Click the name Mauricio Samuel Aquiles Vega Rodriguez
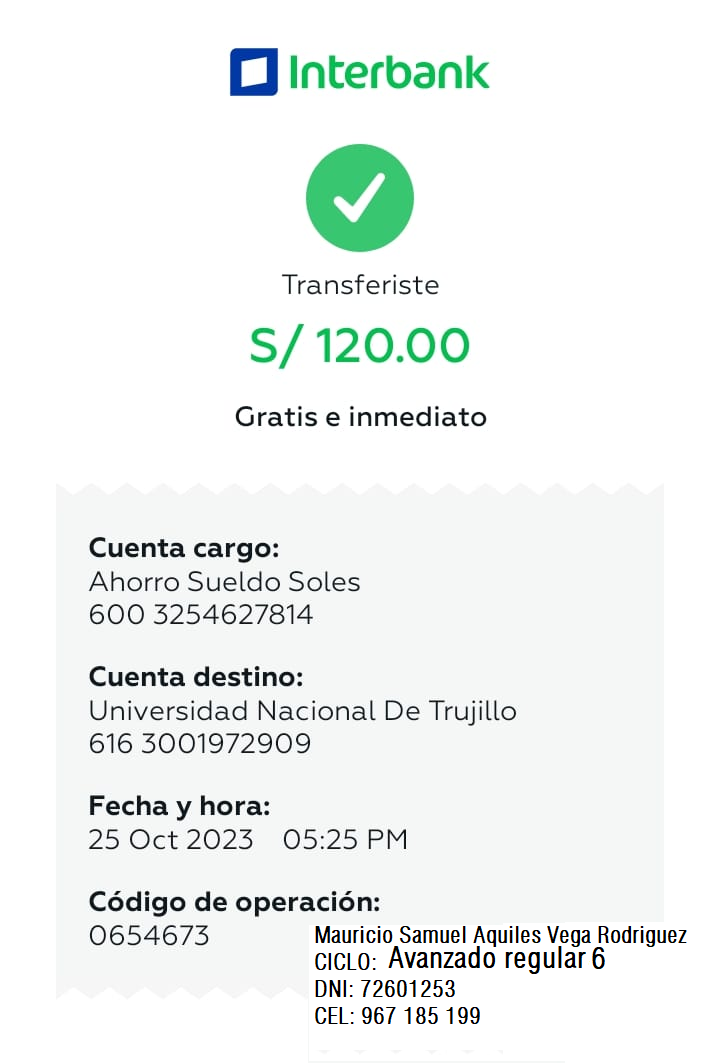The width and height of the screenshot is (720, 1064). (500, 936)
